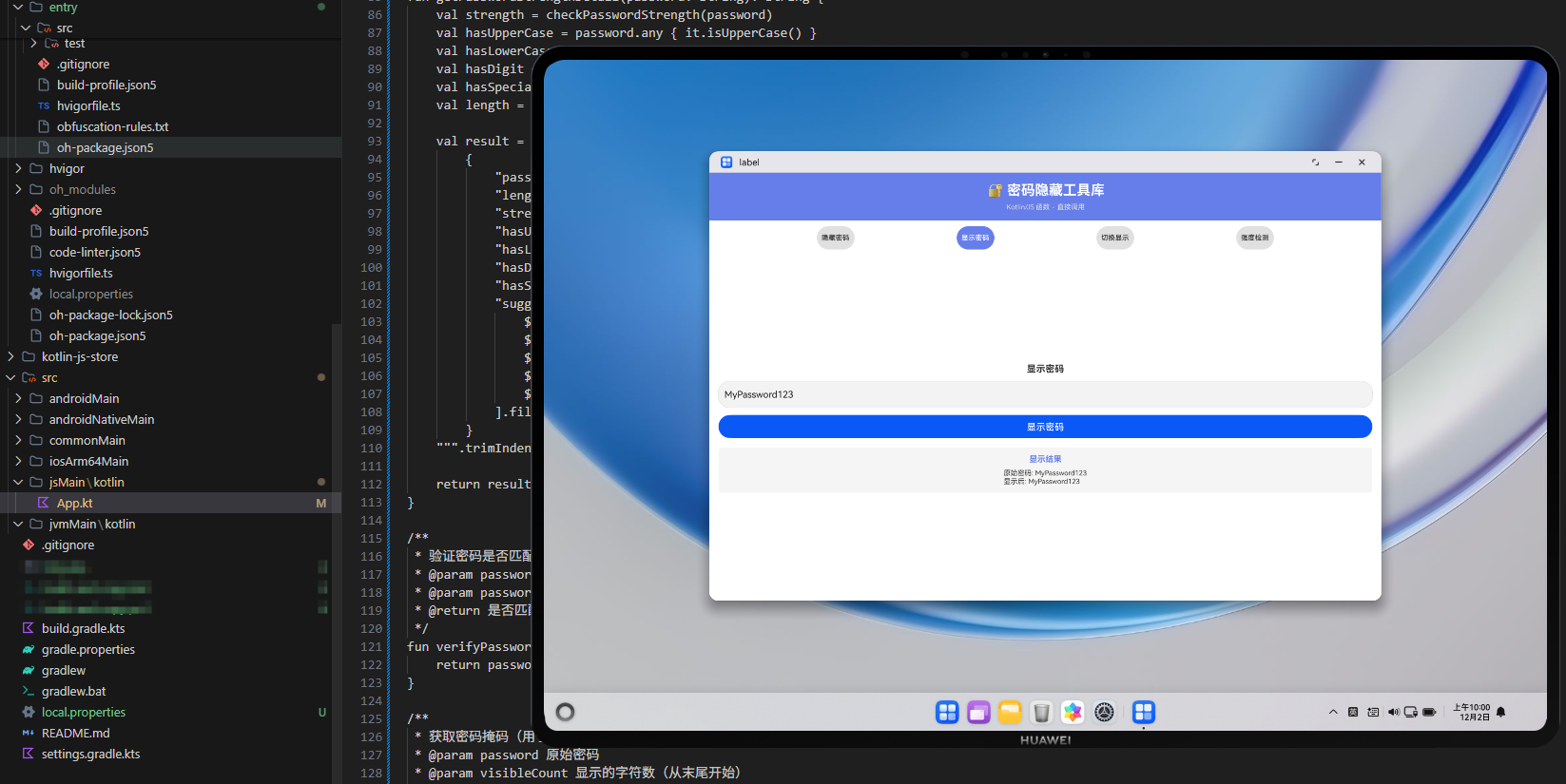Viewport: 1566px width, 784px height.
Task: Click the blue 显示密码 button
Action: (1045, 427)
